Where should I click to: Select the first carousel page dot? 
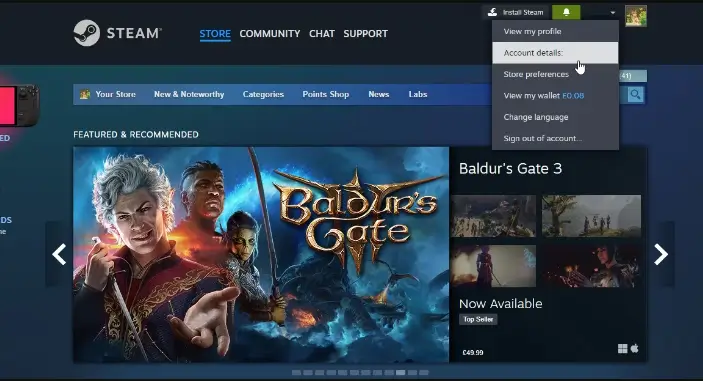[x=296, y=372]
